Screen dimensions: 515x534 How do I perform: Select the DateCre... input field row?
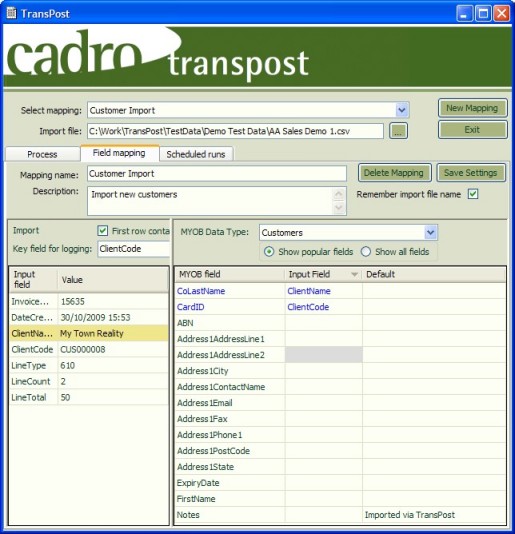[x=89, y=317]
